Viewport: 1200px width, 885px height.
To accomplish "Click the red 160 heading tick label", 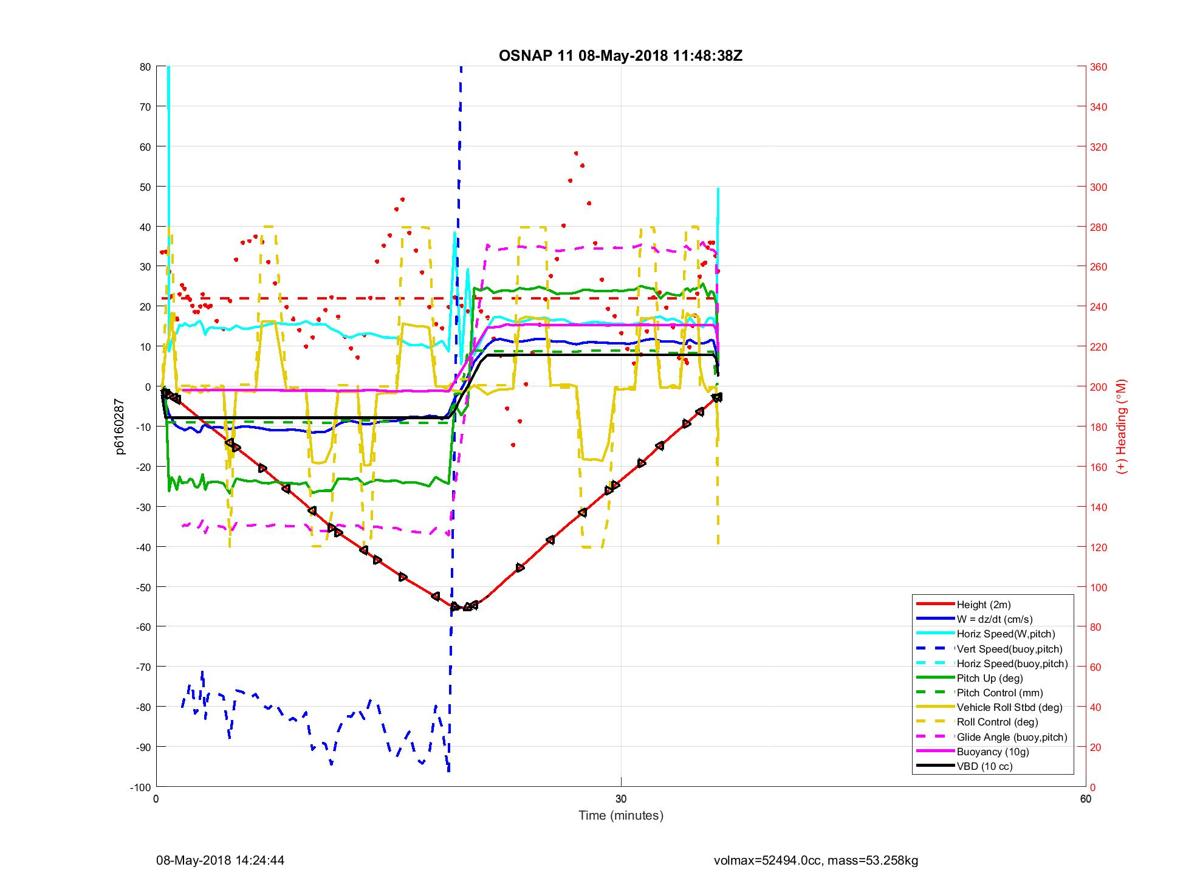I will click(x=1100, y=467).
